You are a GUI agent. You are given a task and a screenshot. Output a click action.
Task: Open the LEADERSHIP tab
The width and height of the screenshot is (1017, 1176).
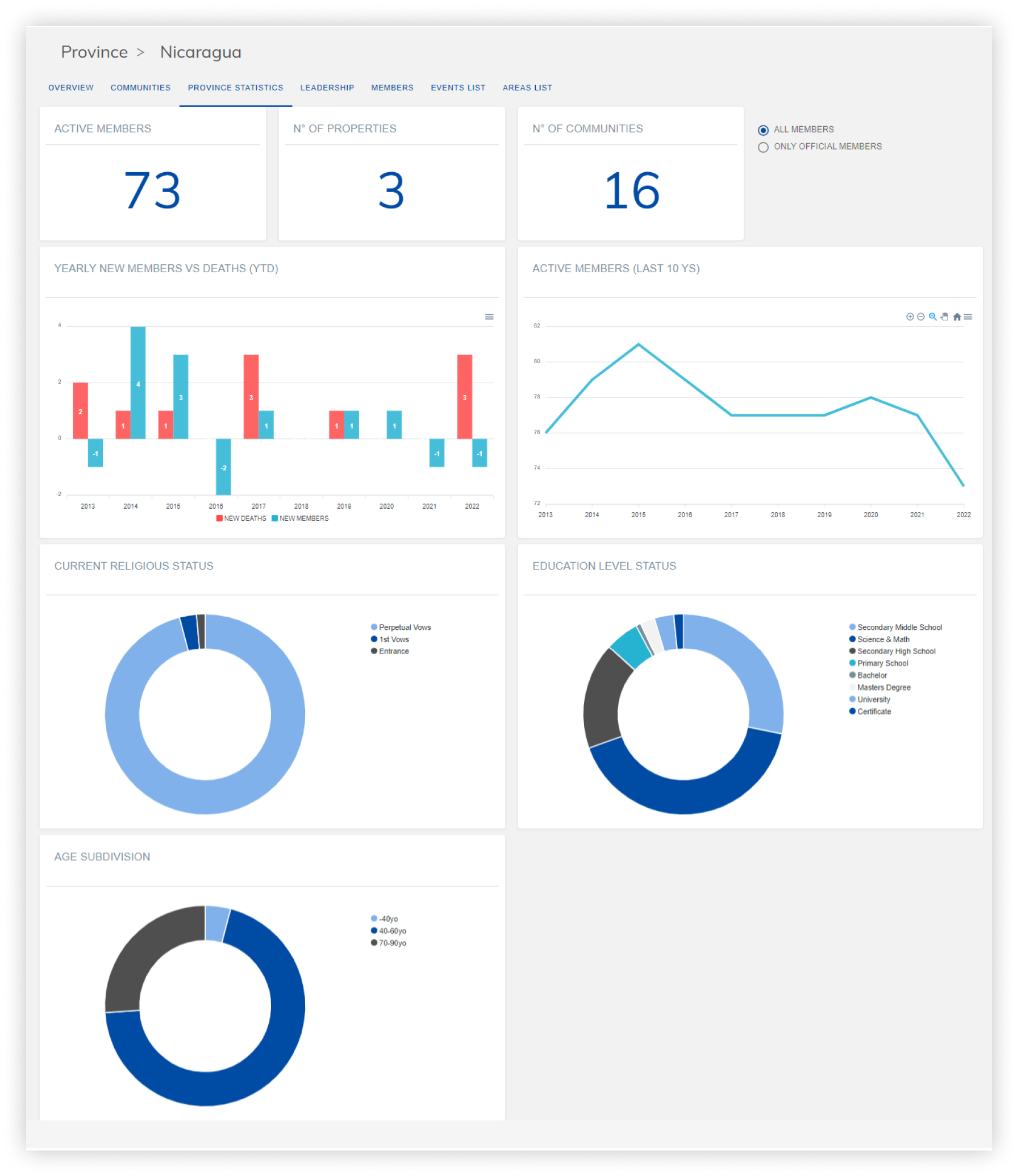click(x=327, y=88)
